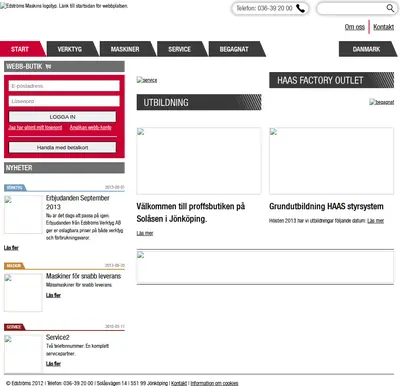Click the magnifying glass search icon
The image size is (400, 386).
390,8
